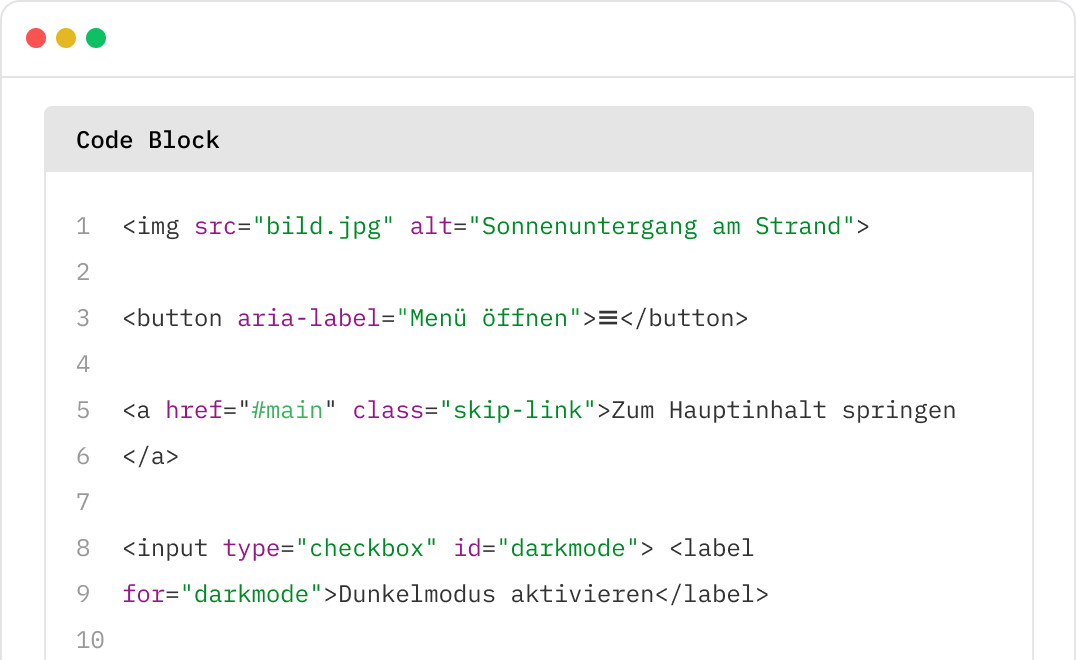This screenshot has height=660, width=1076.
Task: Select the src attribute value bild.jpg
Action: coord(323,226)
